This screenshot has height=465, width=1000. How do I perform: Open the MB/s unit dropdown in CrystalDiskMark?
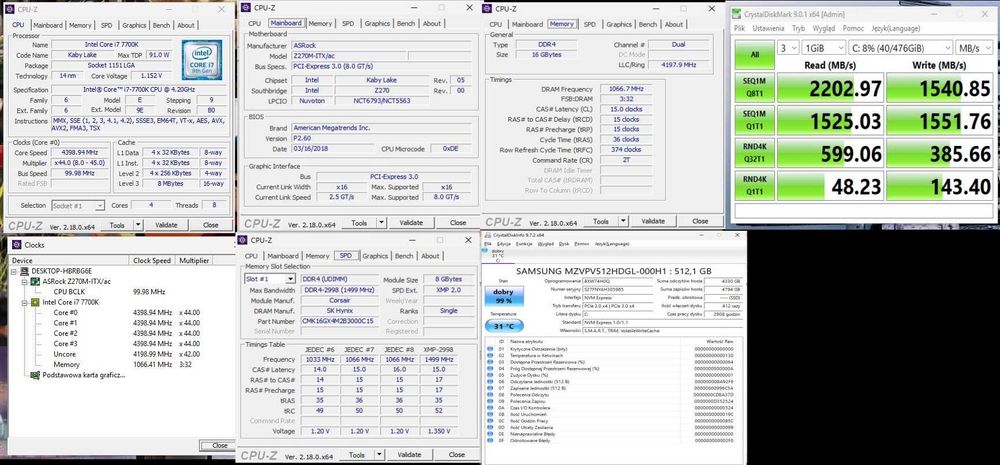tap(973, 48)
